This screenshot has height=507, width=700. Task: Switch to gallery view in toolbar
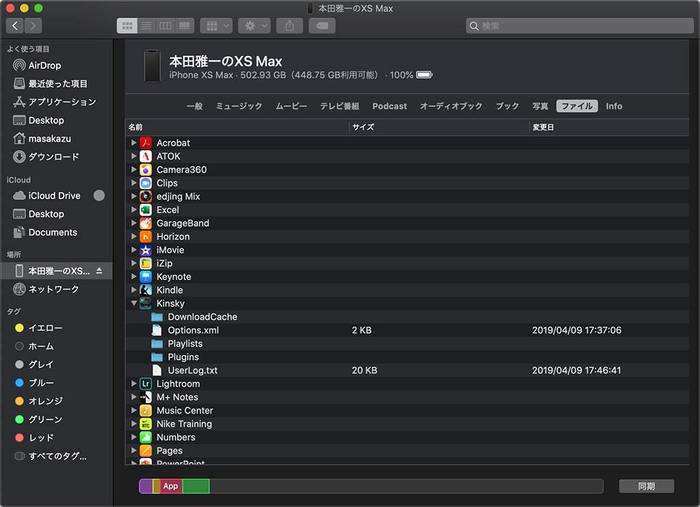(x=184, y=26)
